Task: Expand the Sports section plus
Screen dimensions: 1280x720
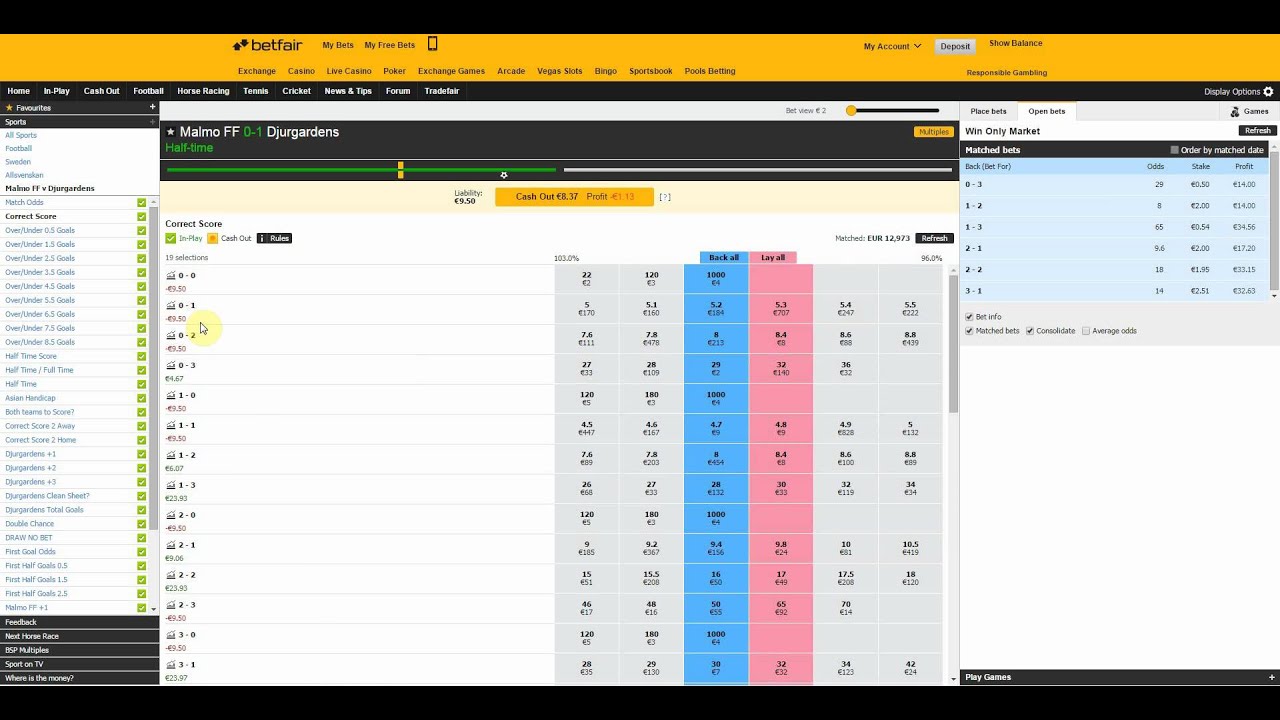Action: (x=153, y=122)
